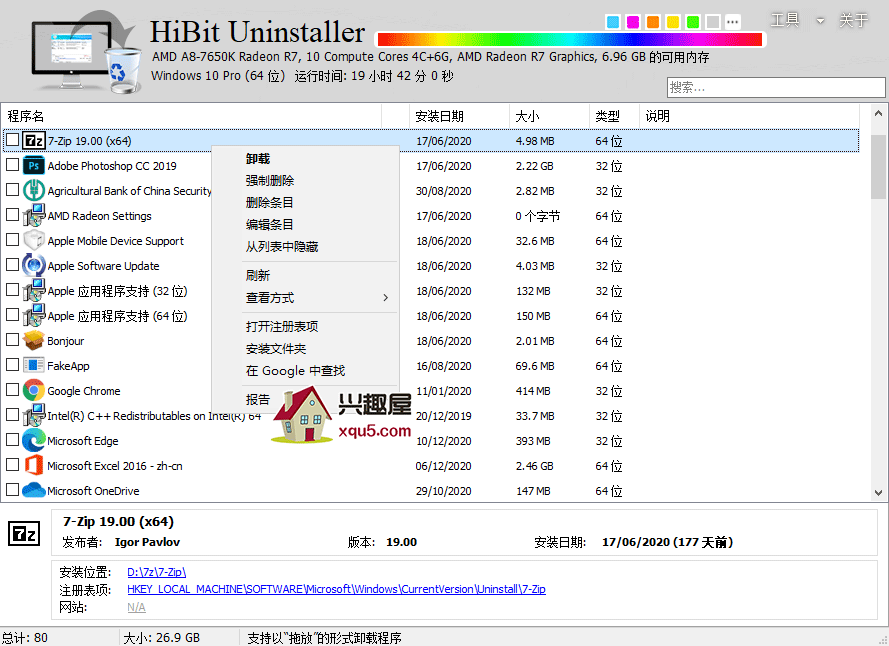Sort by 大小 column header
Viewport: 889px width, 646px height.
click(549, 116)
